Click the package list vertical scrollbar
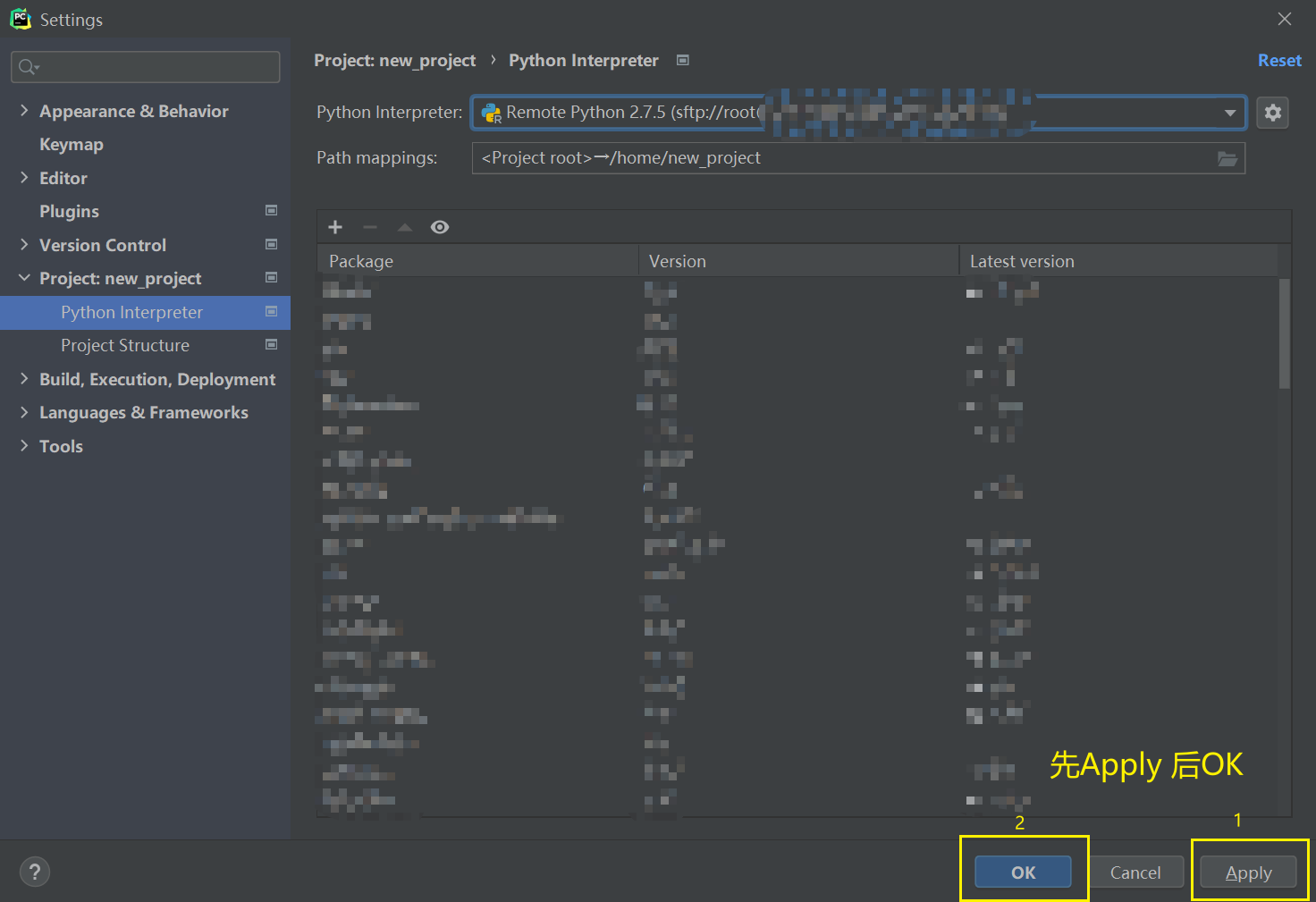 coord(1284,335)
